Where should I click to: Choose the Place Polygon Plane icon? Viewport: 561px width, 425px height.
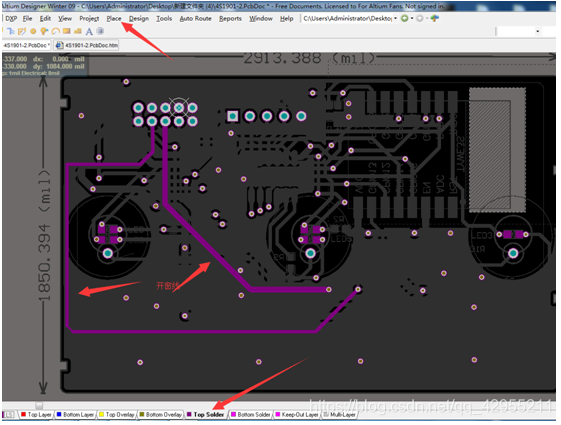pyautogui.click(x=78, y=31)
